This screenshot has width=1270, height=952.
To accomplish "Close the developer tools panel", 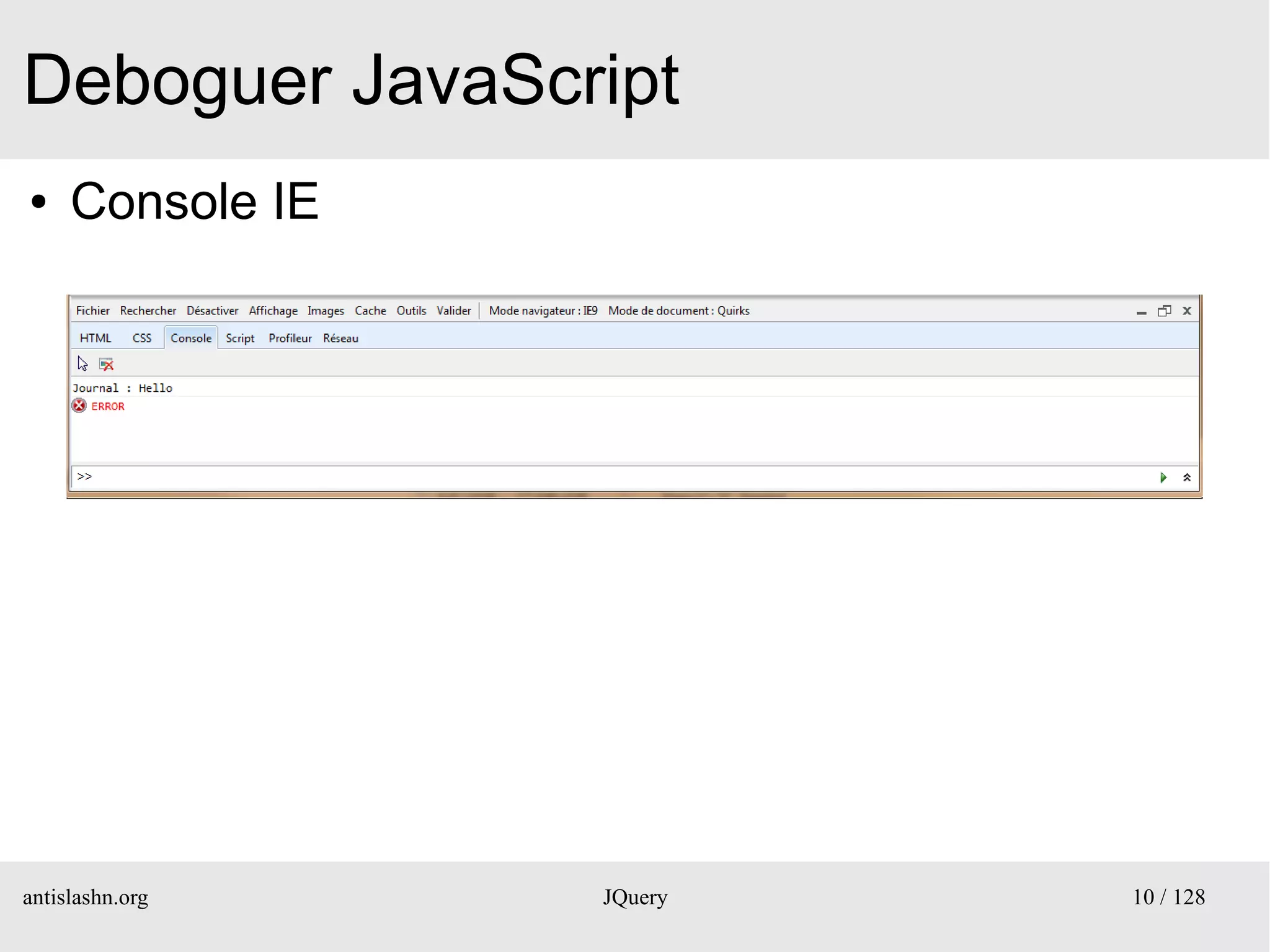I will (1187, 311).
